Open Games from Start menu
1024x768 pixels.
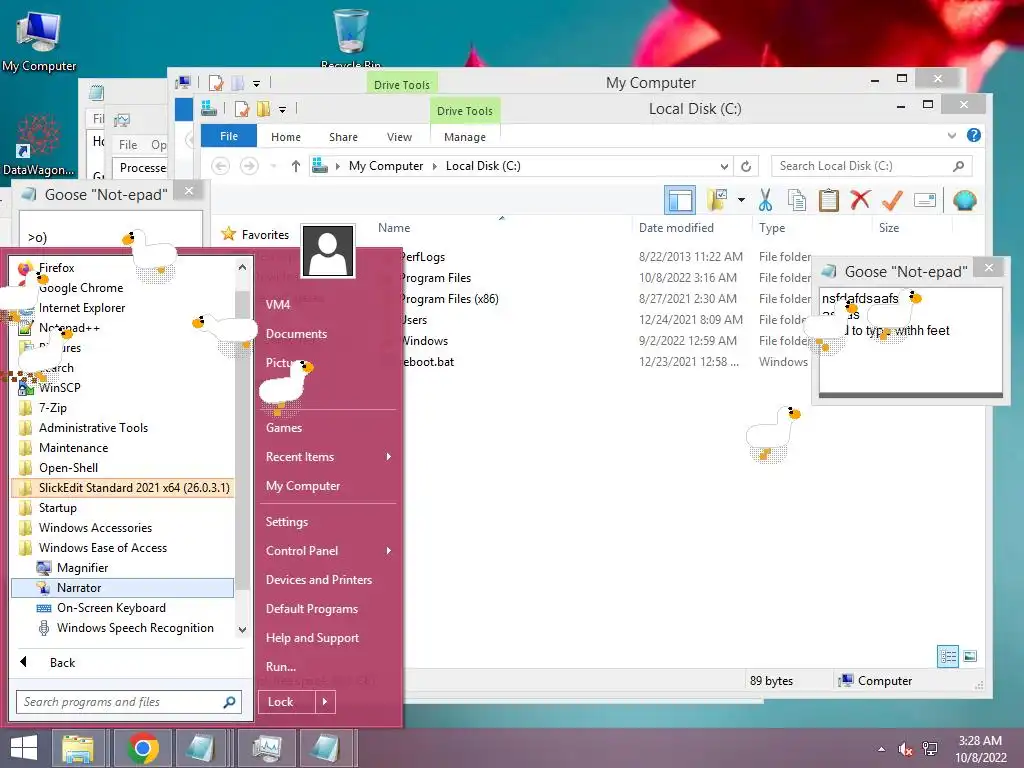pyautogui.click(x=283, y=428)
